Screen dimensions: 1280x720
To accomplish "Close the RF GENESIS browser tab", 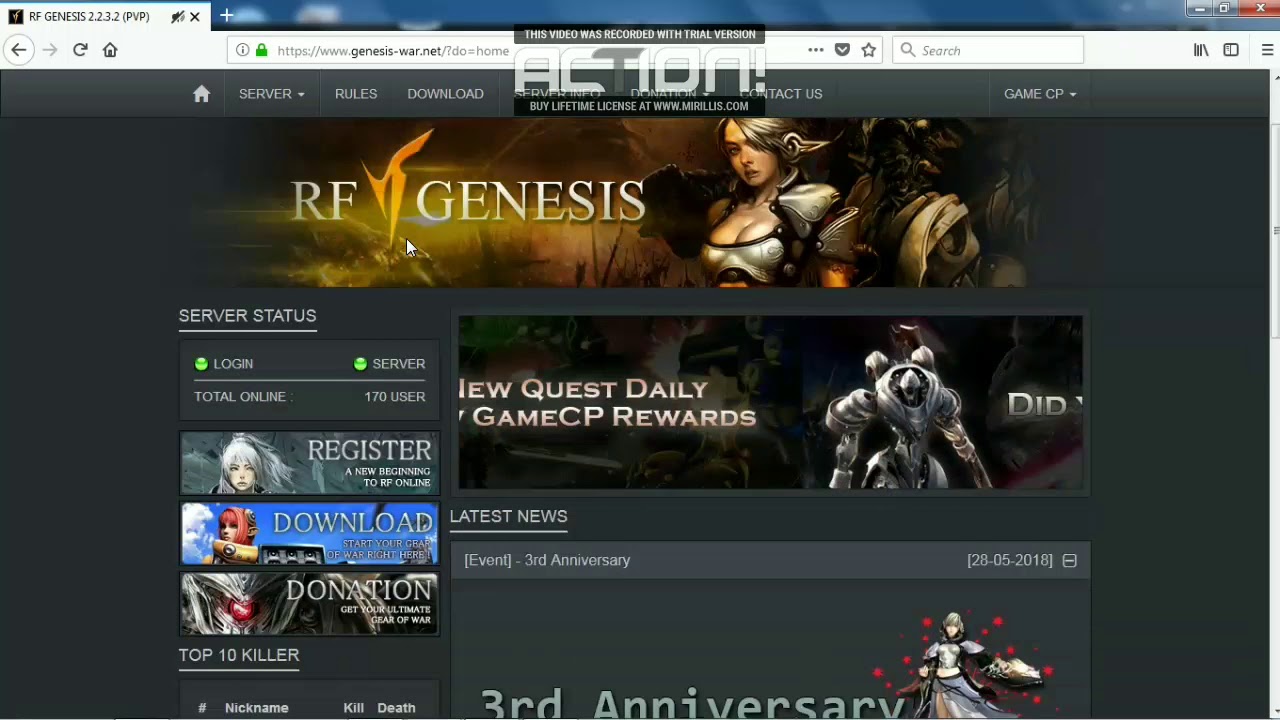I will tap(195, 16).
